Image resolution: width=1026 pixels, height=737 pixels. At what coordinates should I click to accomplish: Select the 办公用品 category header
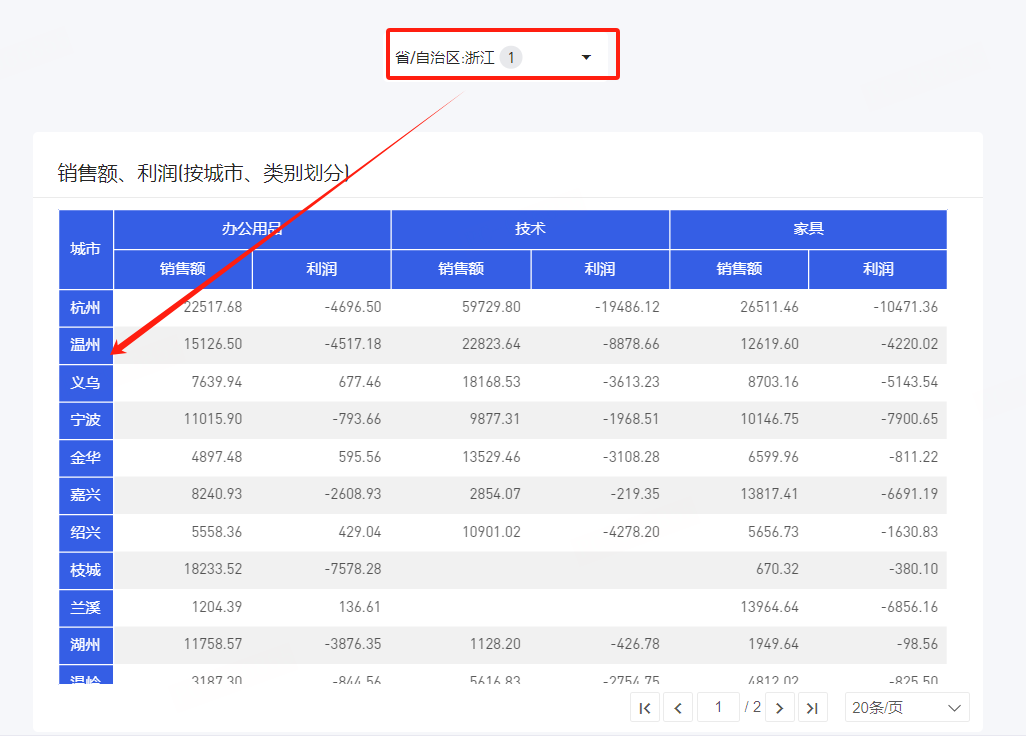click(x=252, y=229)
